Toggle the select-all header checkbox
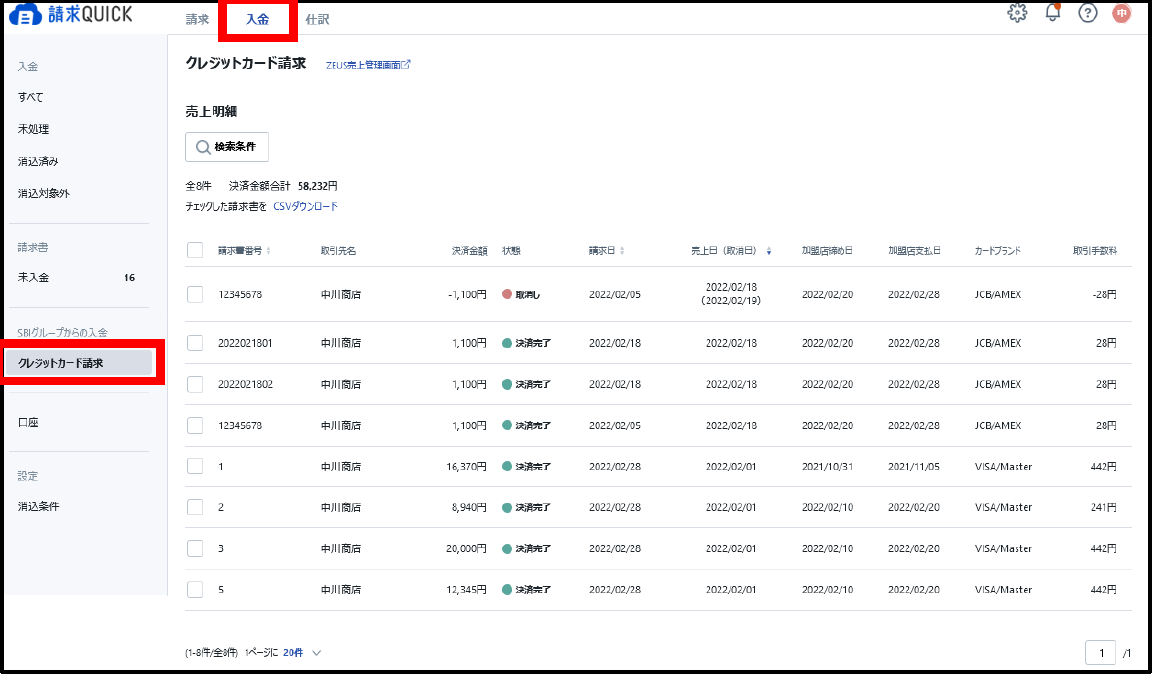This screenshot has width=1153, height=675. (195, 250)
